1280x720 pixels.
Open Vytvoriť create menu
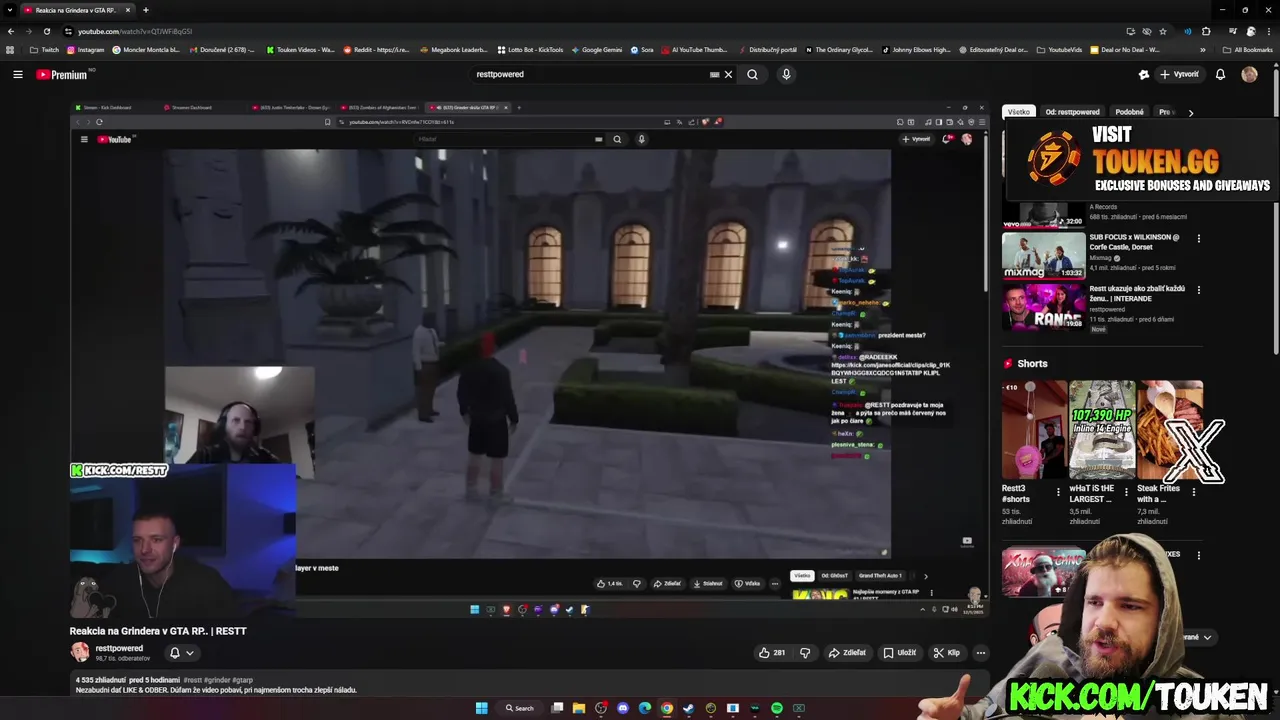pos(1179,74)
